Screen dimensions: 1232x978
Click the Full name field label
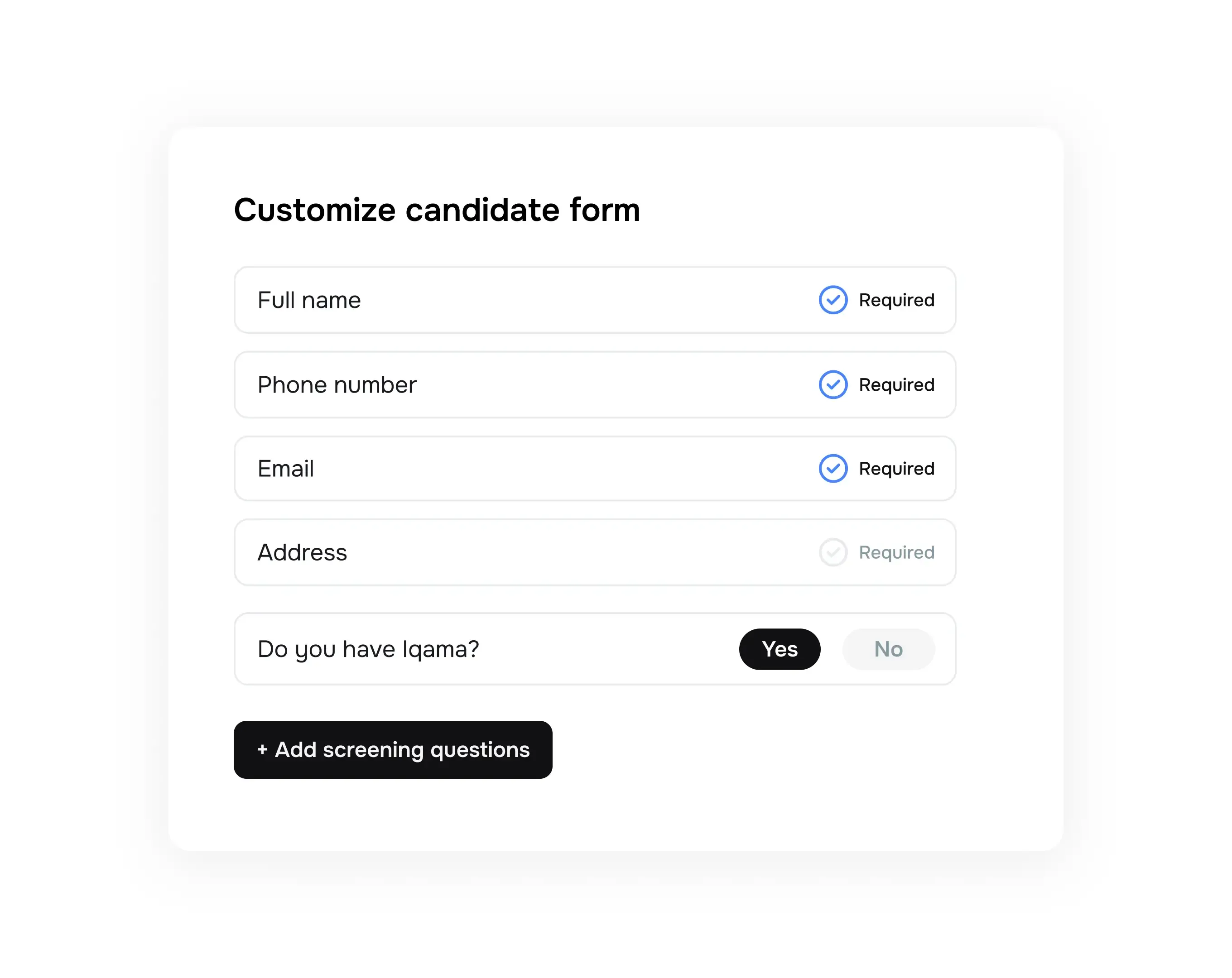coord(309,300)
